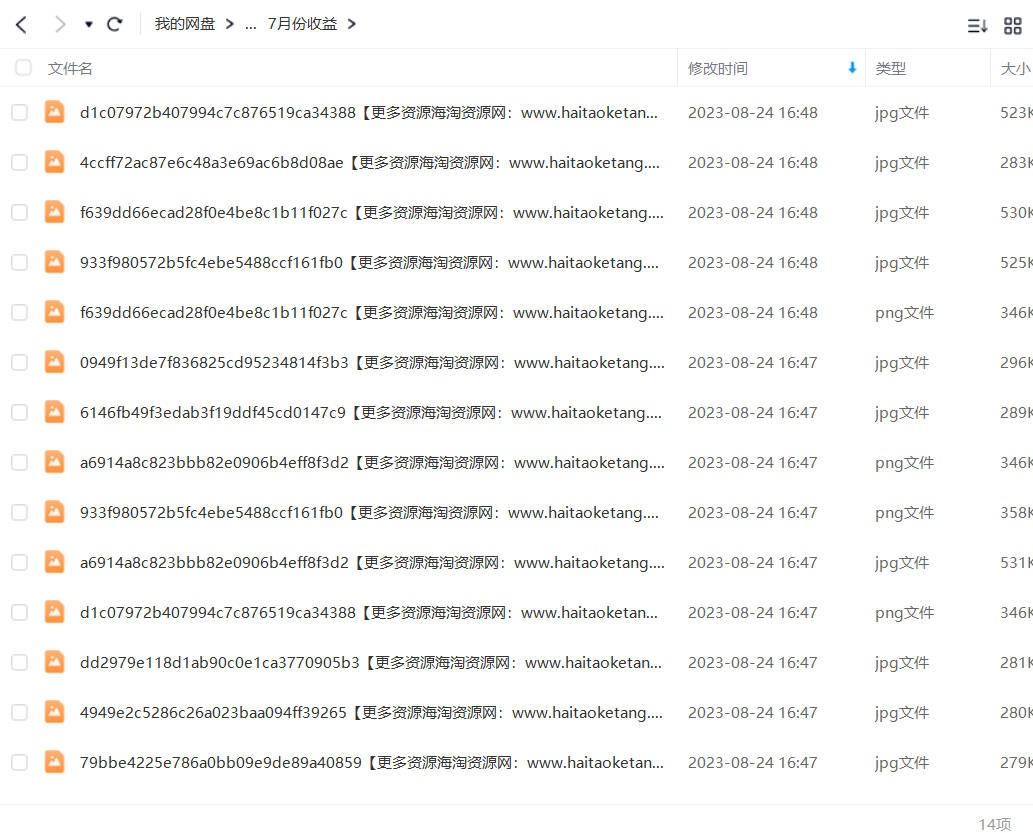Click image icon of 79bbe4225e786a0b file
This screenshot has width=1033, height=833.
[55, 762]
